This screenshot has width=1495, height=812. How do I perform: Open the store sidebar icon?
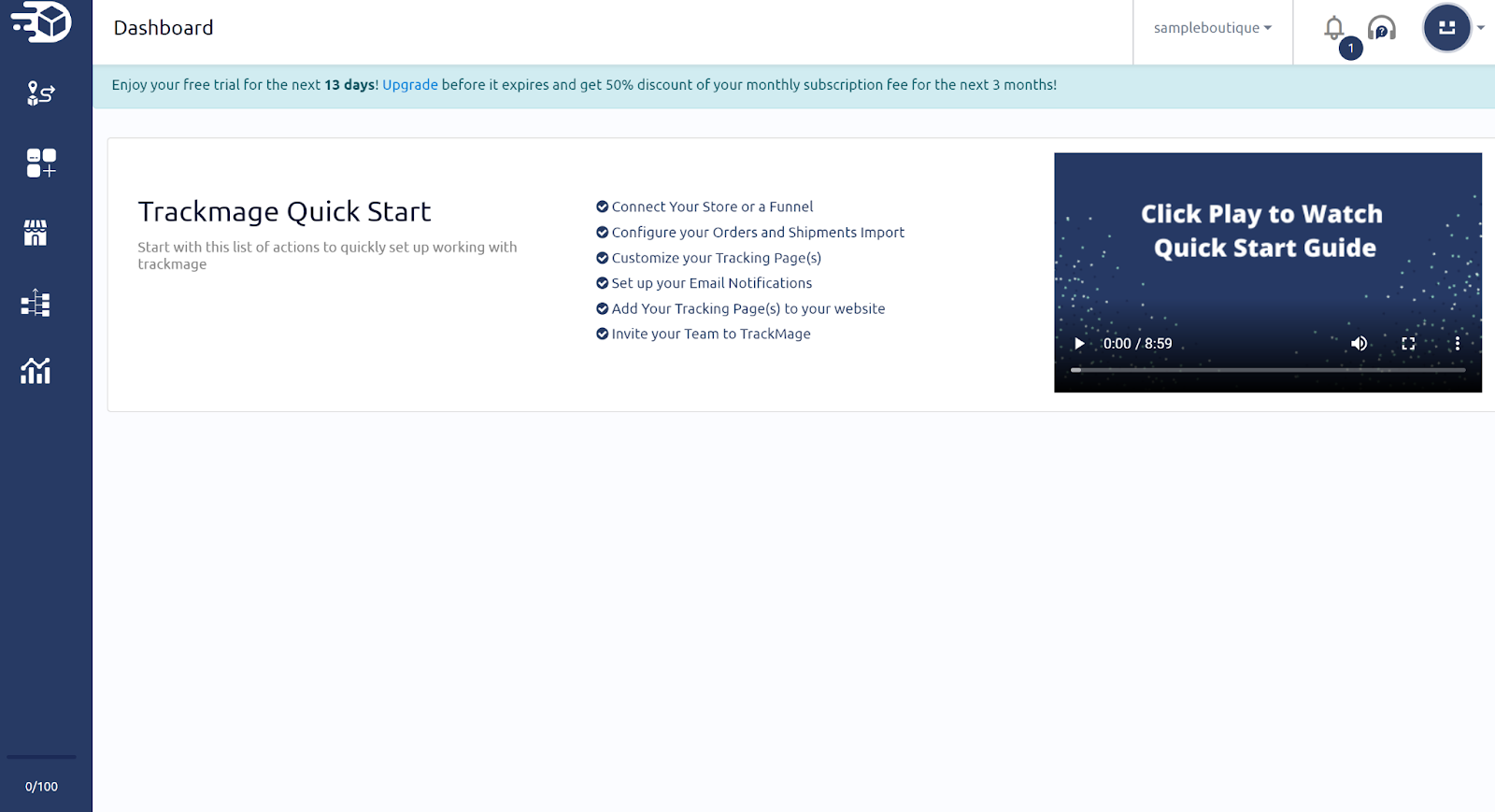coord(36,233)
